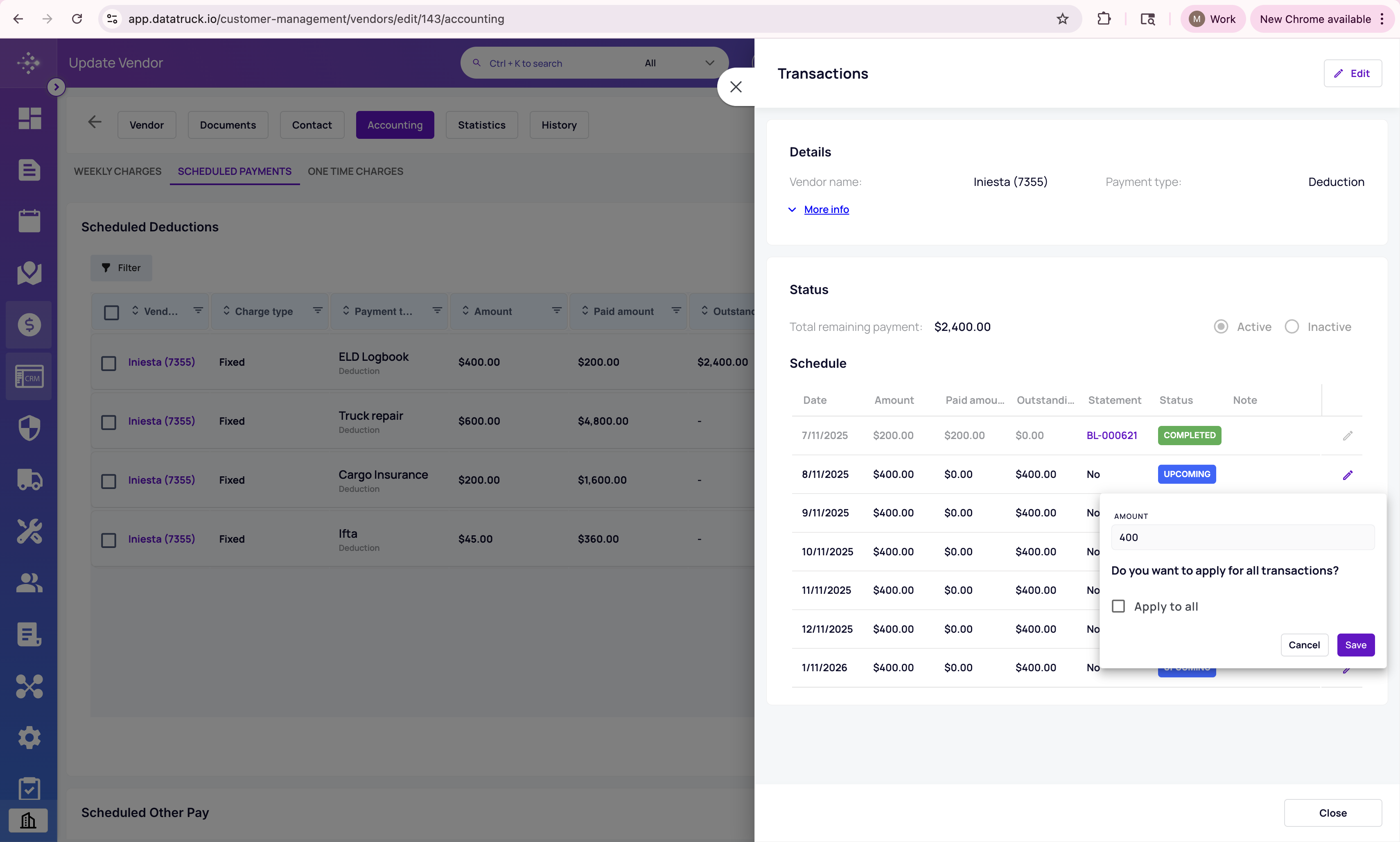Open the Charge type column filter
1400x842 pixels.
(318, 310)
